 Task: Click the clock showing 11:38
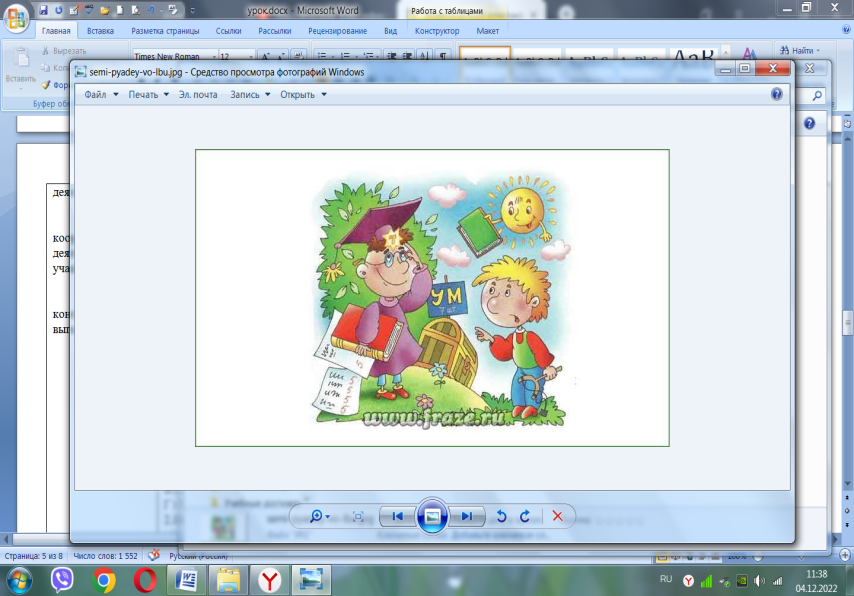(816, 574)
